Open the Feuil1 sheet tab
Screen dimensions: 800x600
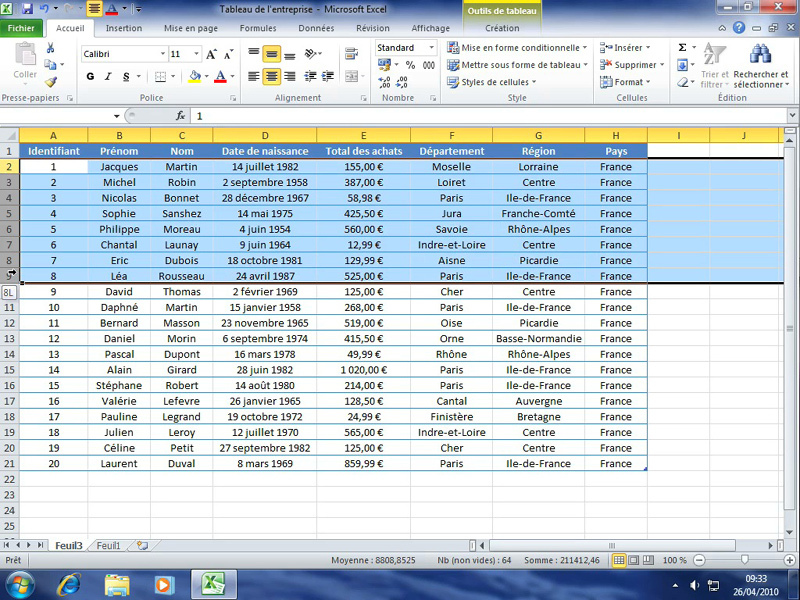107,546
